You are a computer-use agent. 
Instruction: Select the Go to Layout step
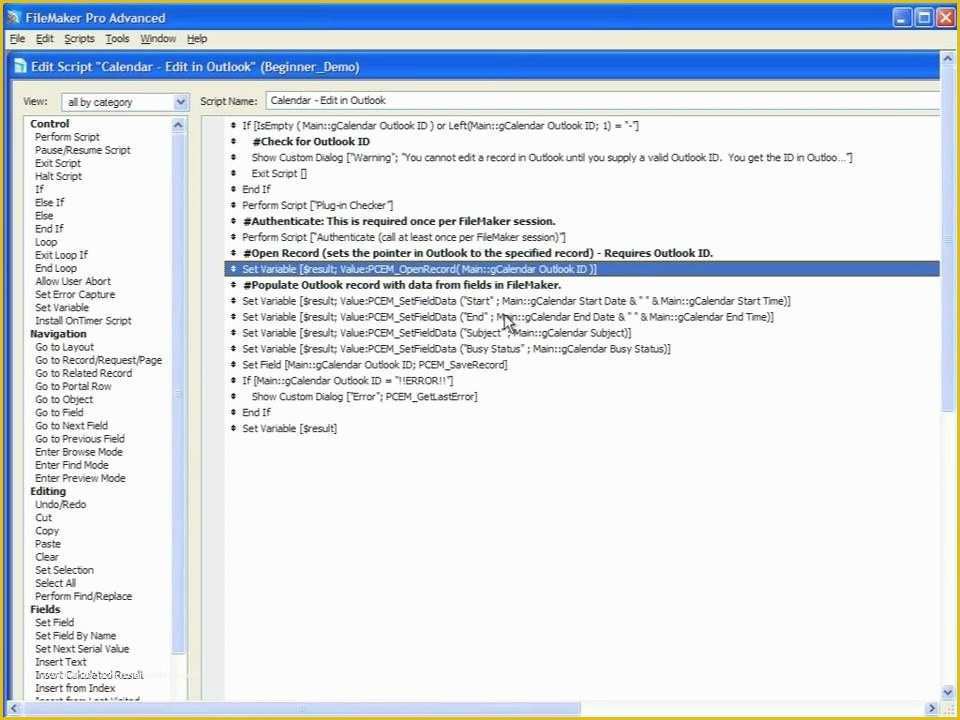point(64,347)
